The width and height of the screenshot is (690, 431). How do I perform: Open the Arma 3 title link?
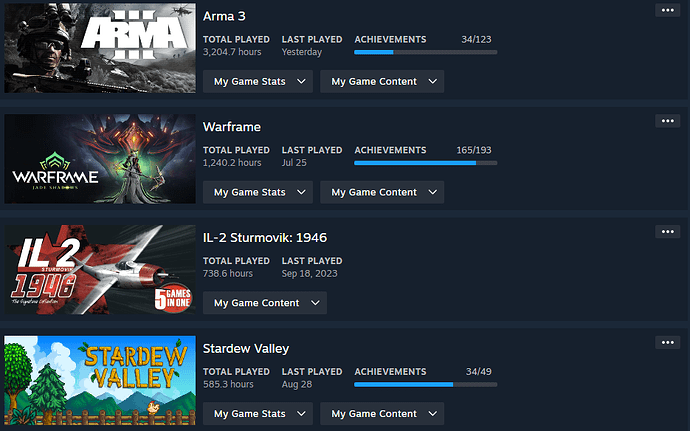pos(224,16)
